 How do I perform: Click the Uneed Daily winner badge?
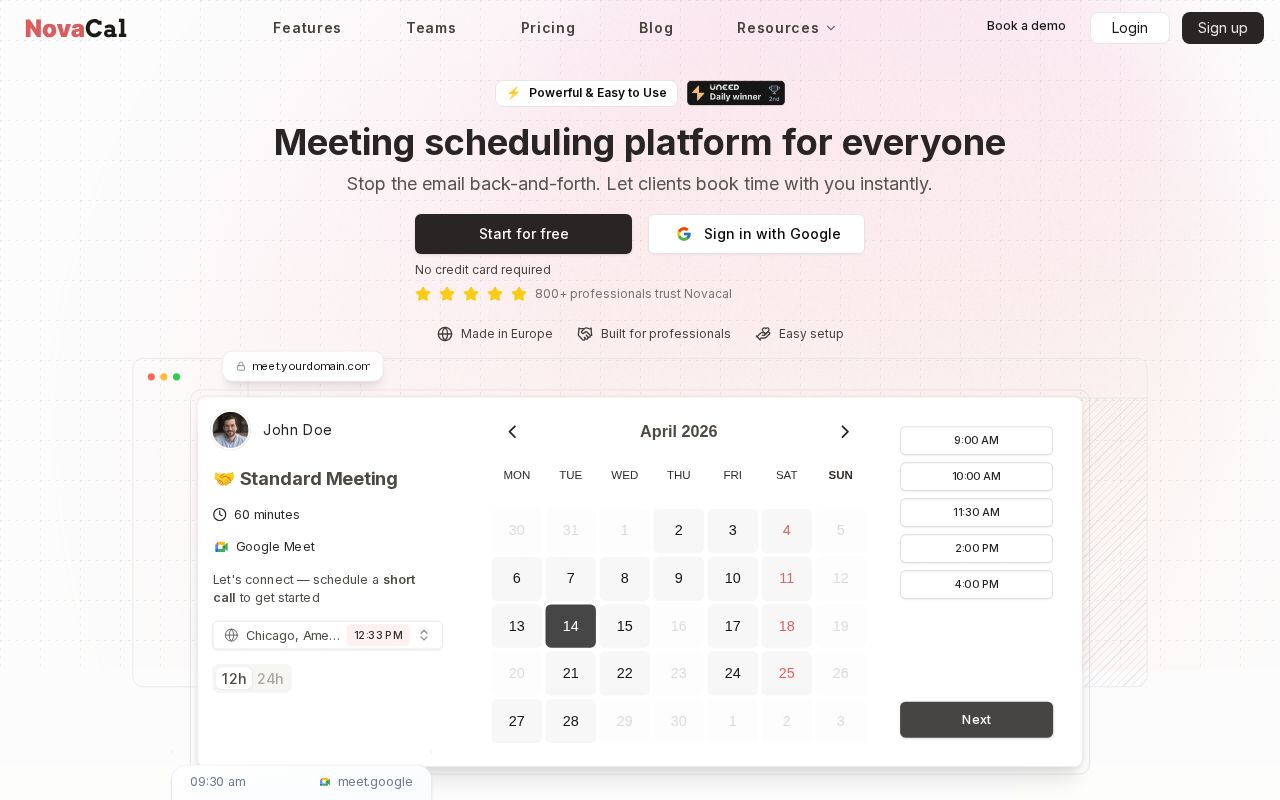[x=735, y=93]
